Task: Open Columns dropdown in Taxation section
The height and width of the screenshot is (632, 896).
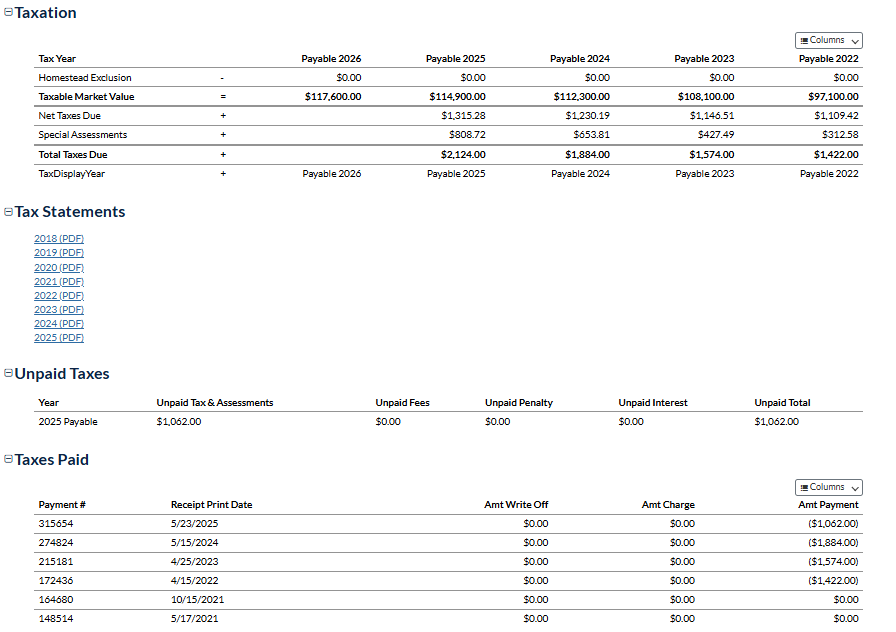Action: tap(829, 41)
